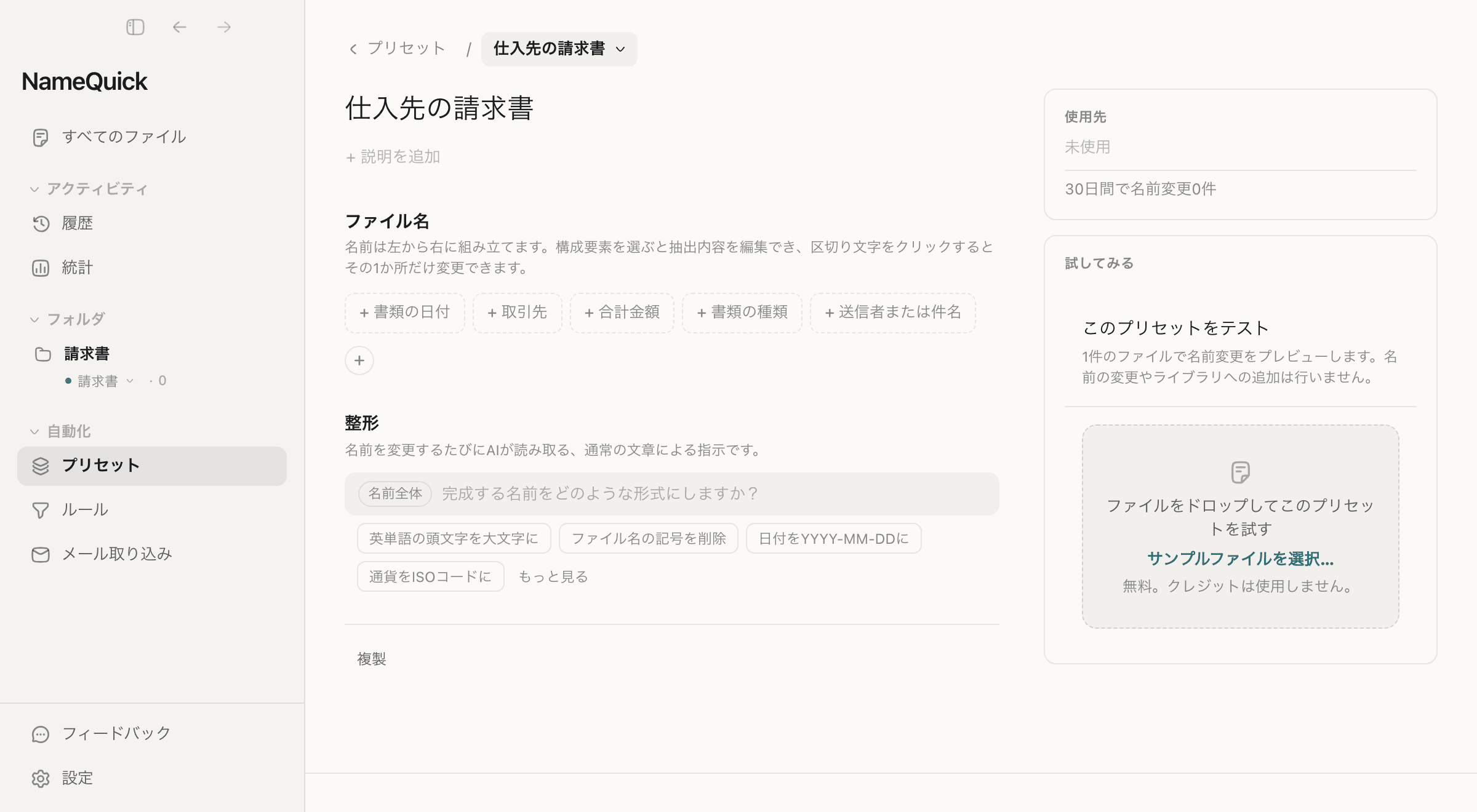1477x812 pixels.
Task: Click サンプルファイルを選択... link
Action: (x=1241, y=559)
